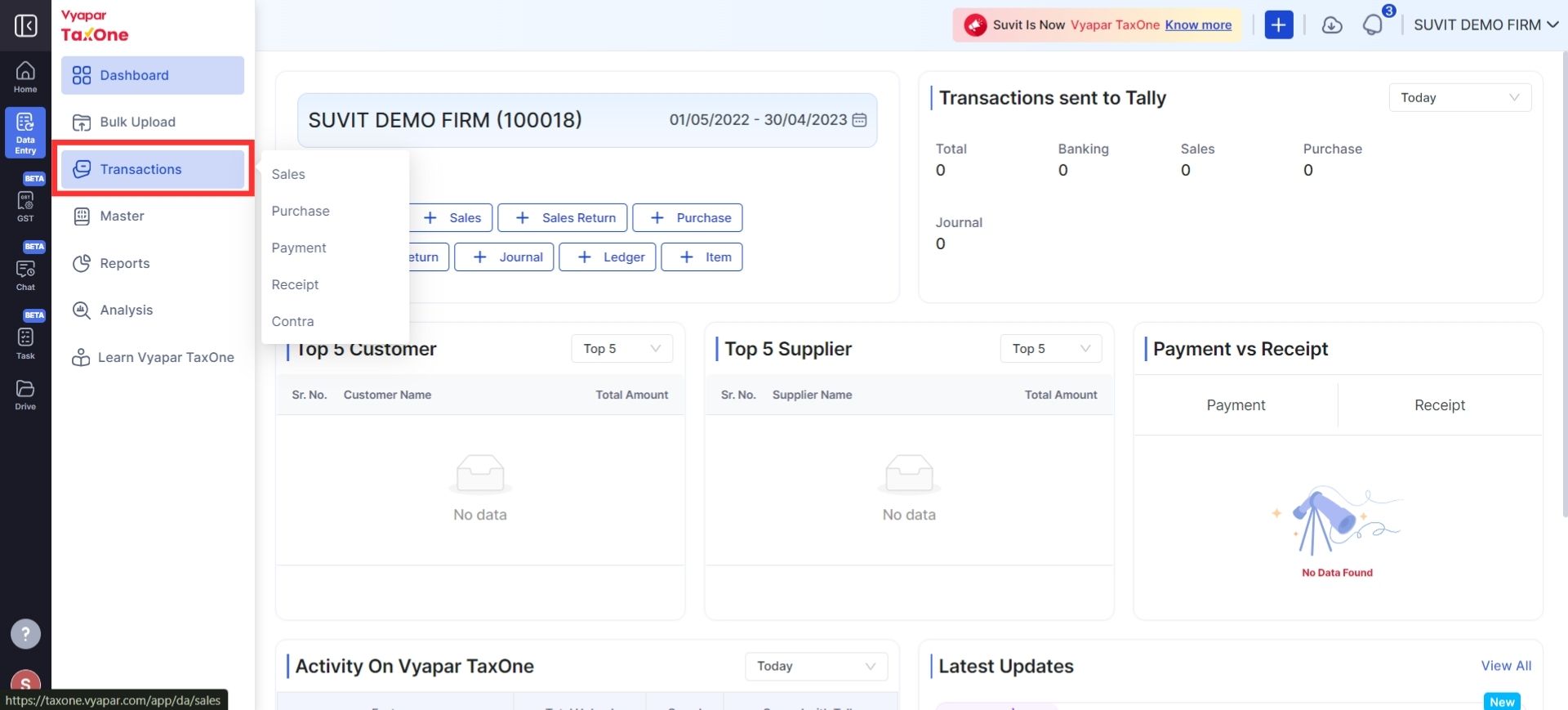Open Top 5 Supplier count dropdown
Viewport: 1568px width, 710px height.
[1051, 349]
